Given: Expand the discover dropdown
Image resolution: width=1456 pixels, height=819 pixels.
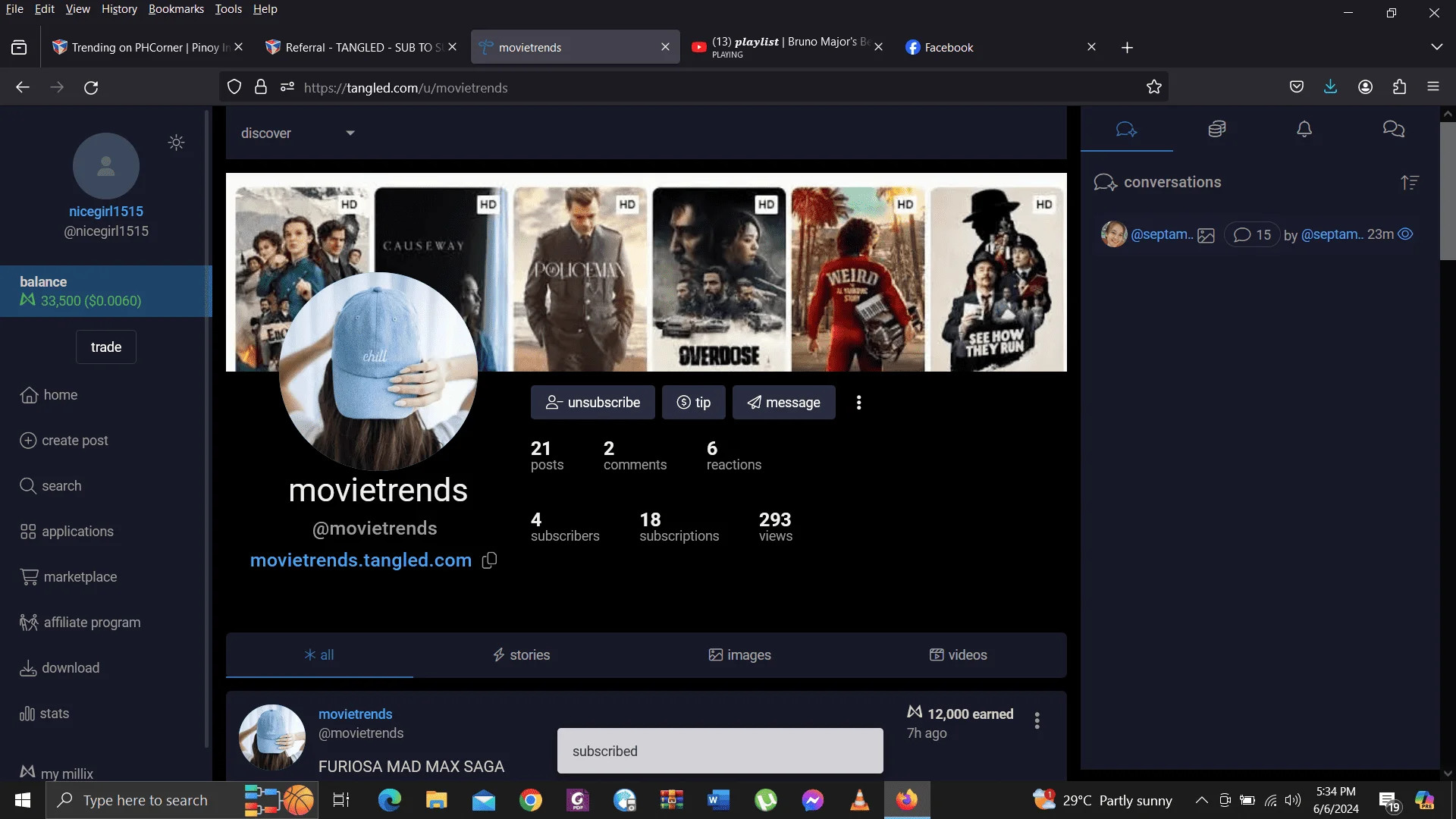Looking at the screenshot, I should [298, 133].
